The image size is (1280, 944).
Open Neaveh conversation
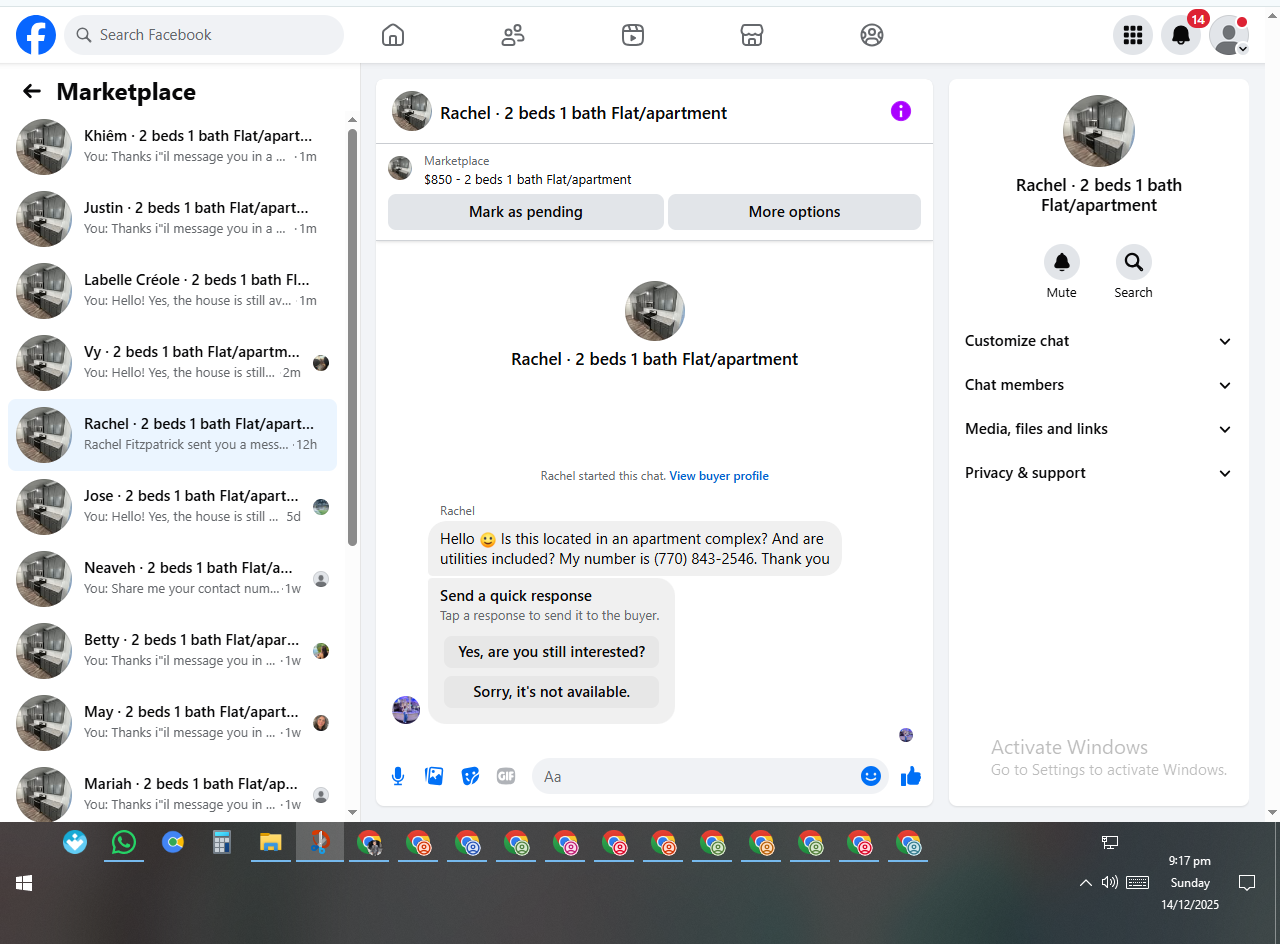(172, 578)
